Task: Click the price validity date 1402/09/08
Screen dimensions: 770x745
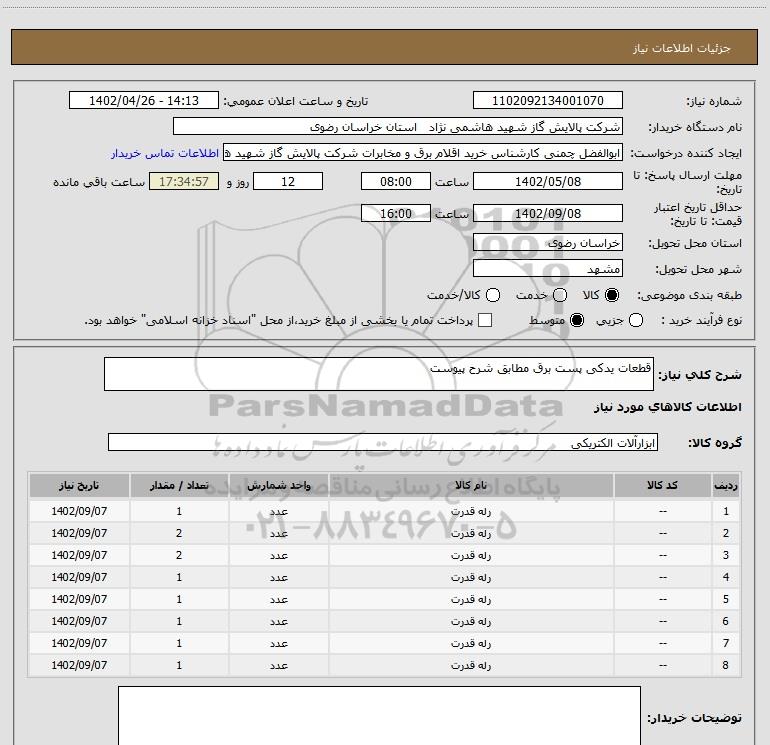Action: [548, 213]
